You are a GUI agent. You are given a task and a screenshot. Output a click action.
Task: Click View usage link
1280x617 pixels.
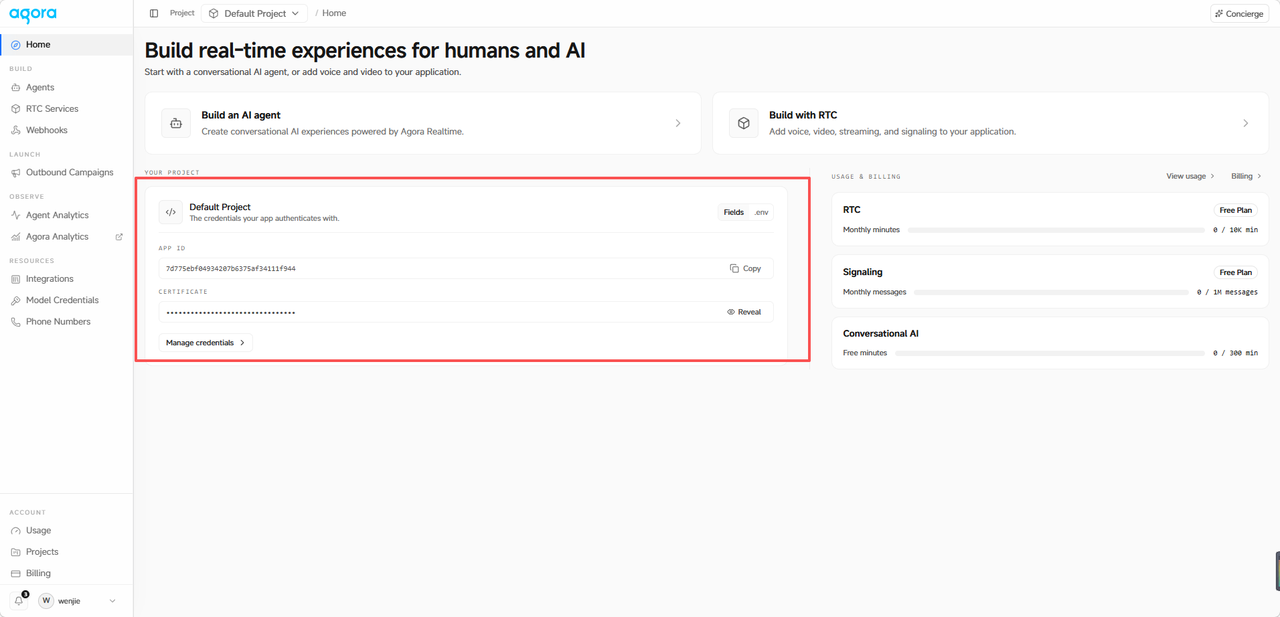(x=1190, y=176)
